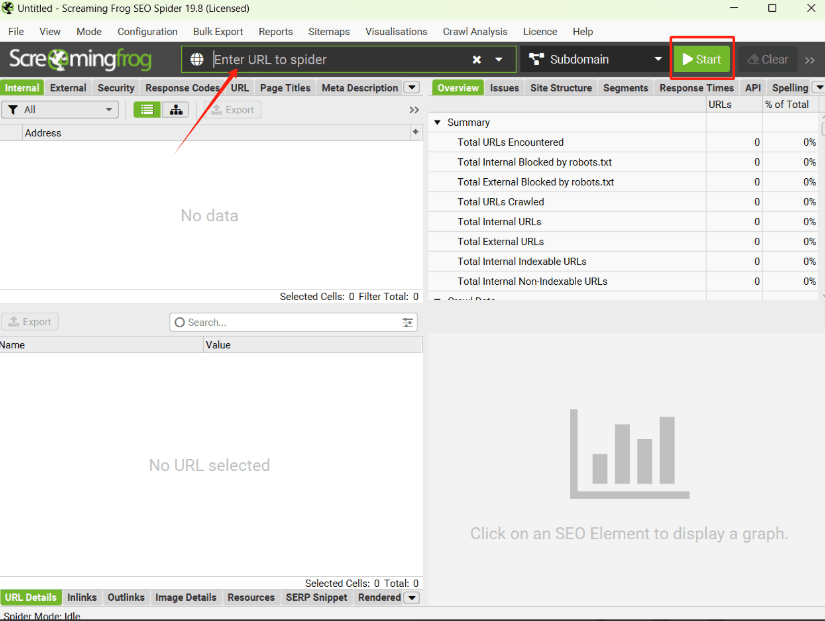Switch to tree view icon
The image size is (825, 621).
(x=176, y=110)
